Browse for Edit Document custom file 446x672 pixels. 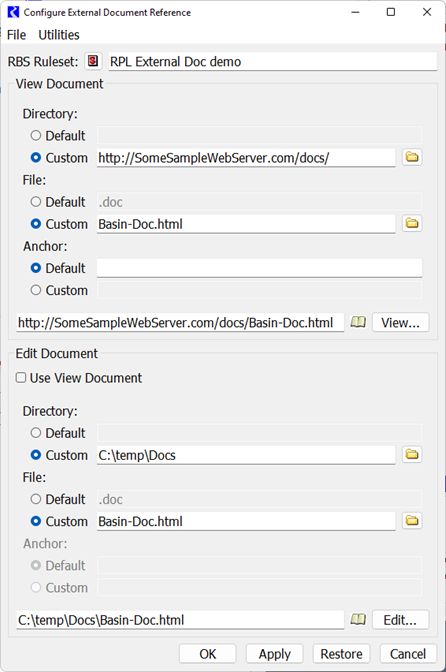coord(412,521)
